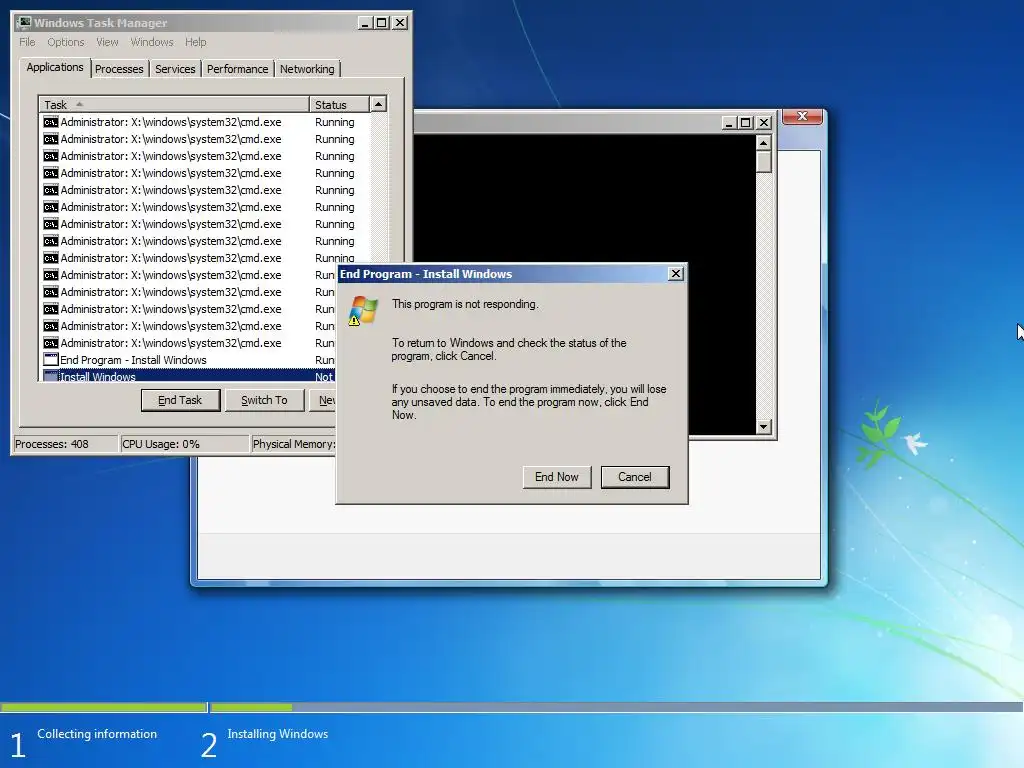This screenshot has width=1024, height=768.
Task: Click the Task Manager title bar icon
Action: 24,23
